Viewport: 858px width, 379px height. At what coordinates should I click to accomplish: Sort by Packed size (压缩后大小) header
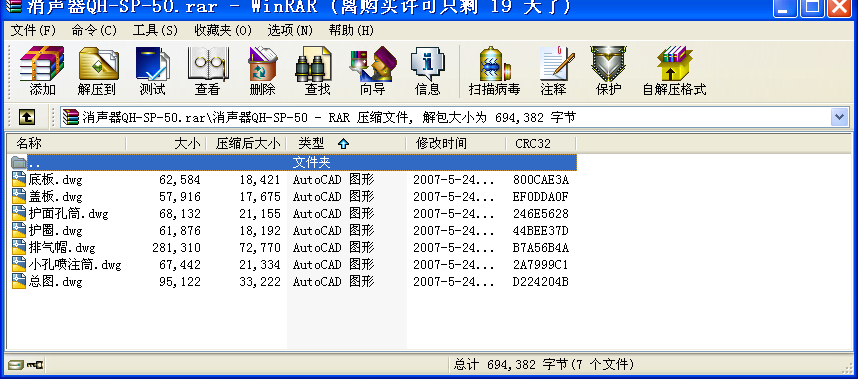tap(246, 144)
